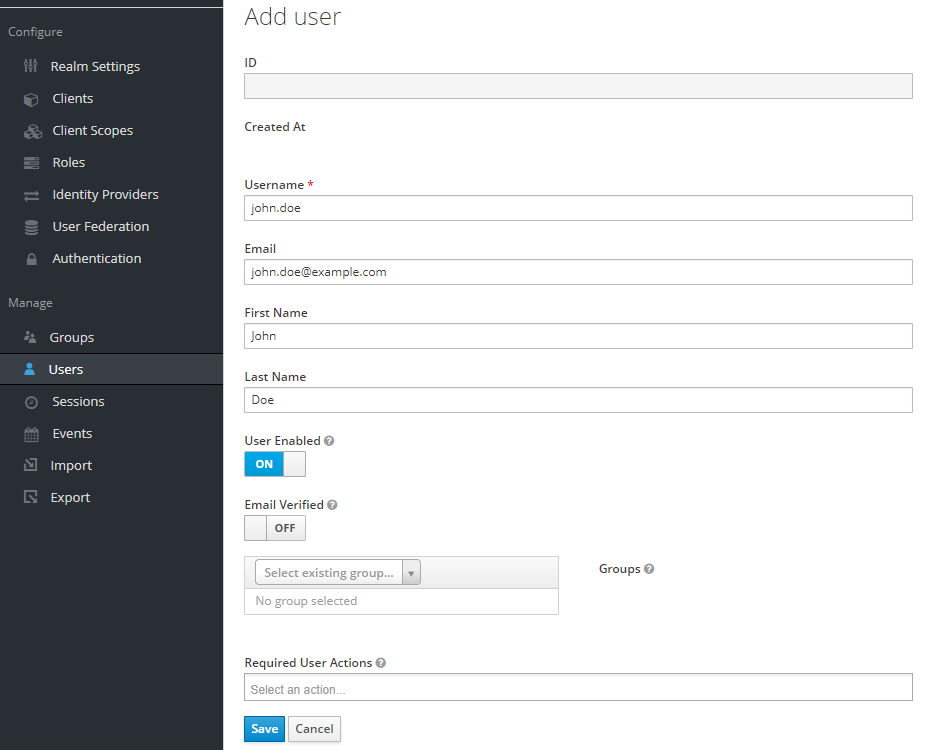
Task: Cancel adding the user
Action: click(314, 729)
